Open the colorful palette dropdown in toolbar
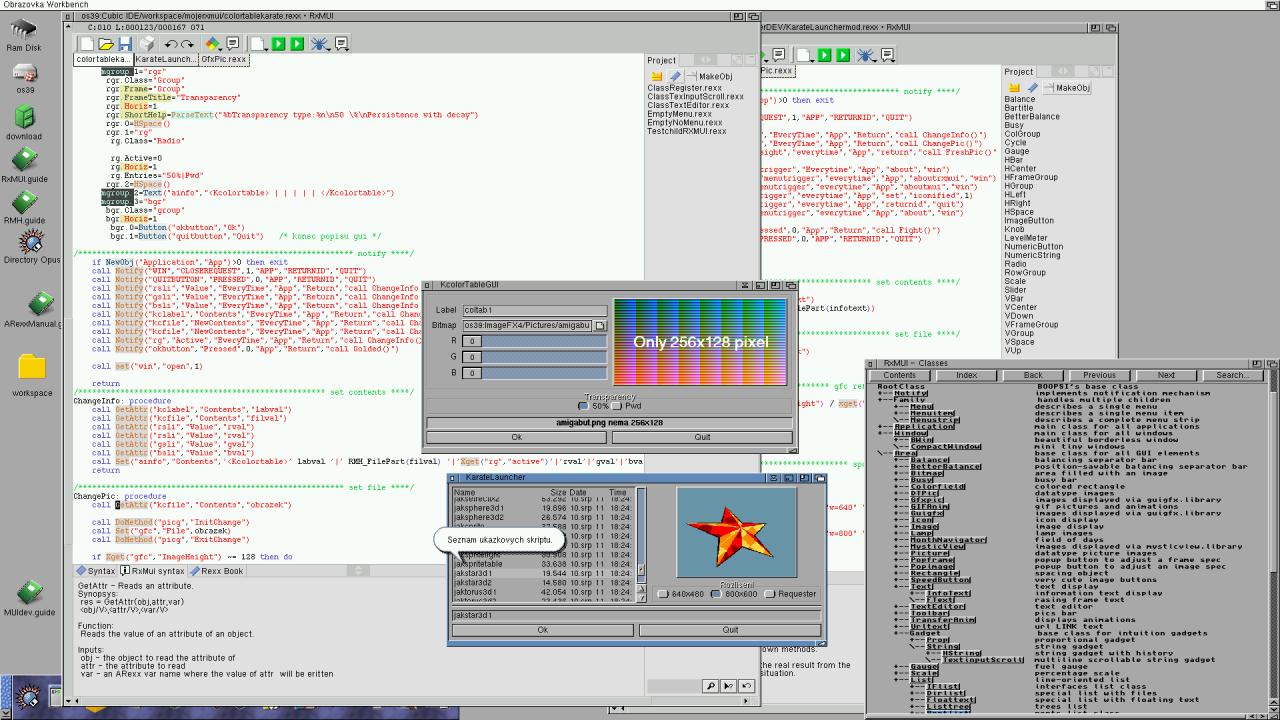 212,44
